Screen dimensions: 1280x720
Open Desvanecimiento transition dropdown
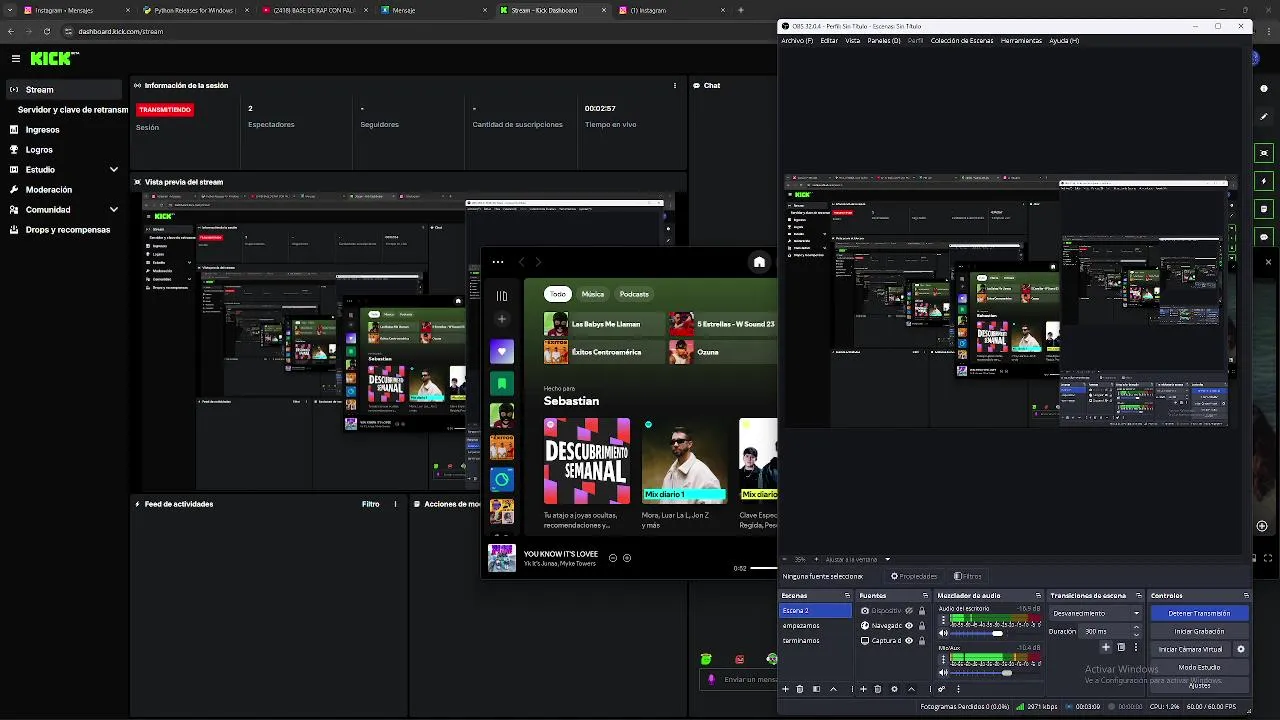pos(1095,613)
